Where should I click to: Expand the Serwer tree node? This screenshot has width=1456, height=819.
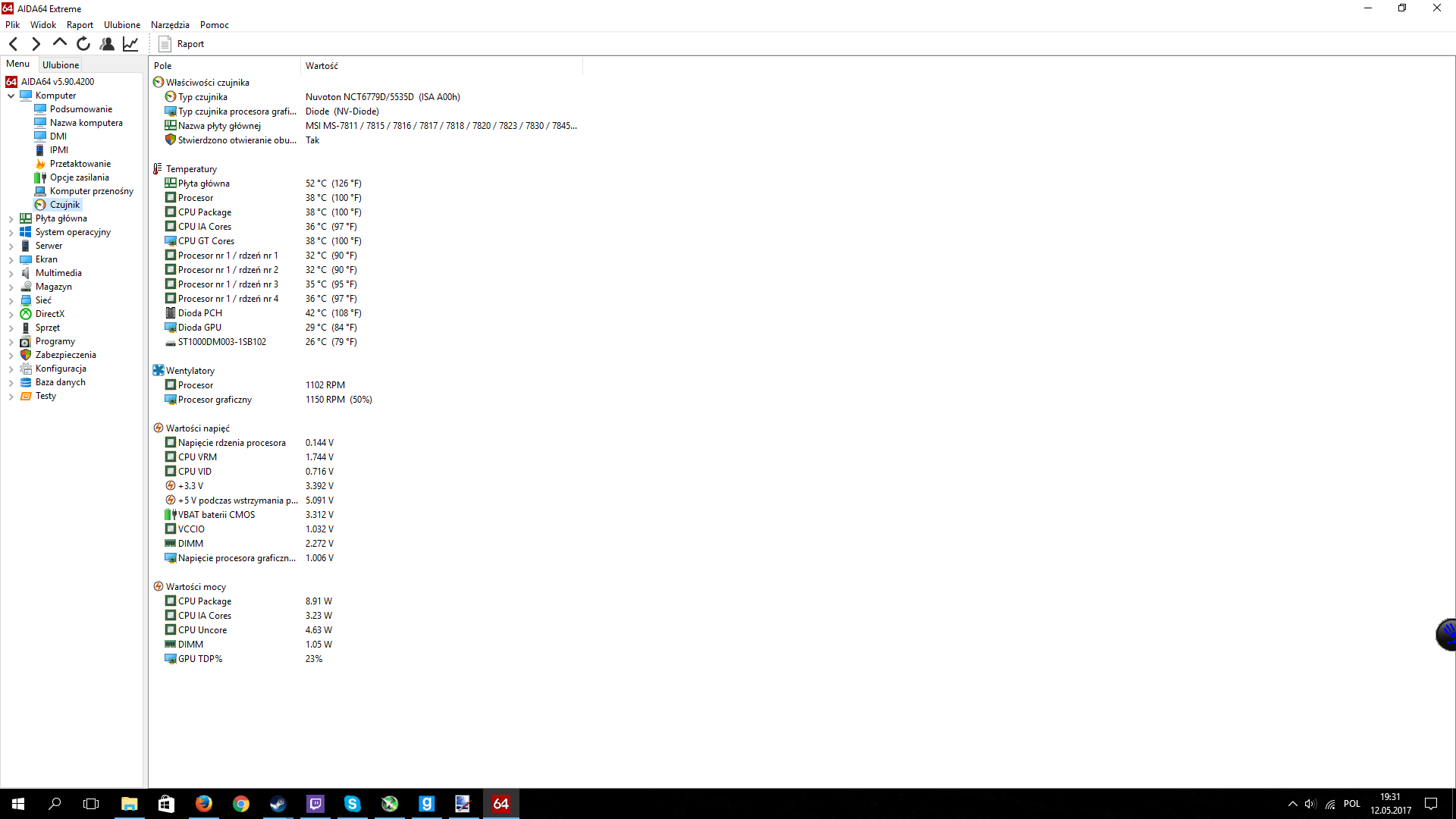[x=11, y=246]
